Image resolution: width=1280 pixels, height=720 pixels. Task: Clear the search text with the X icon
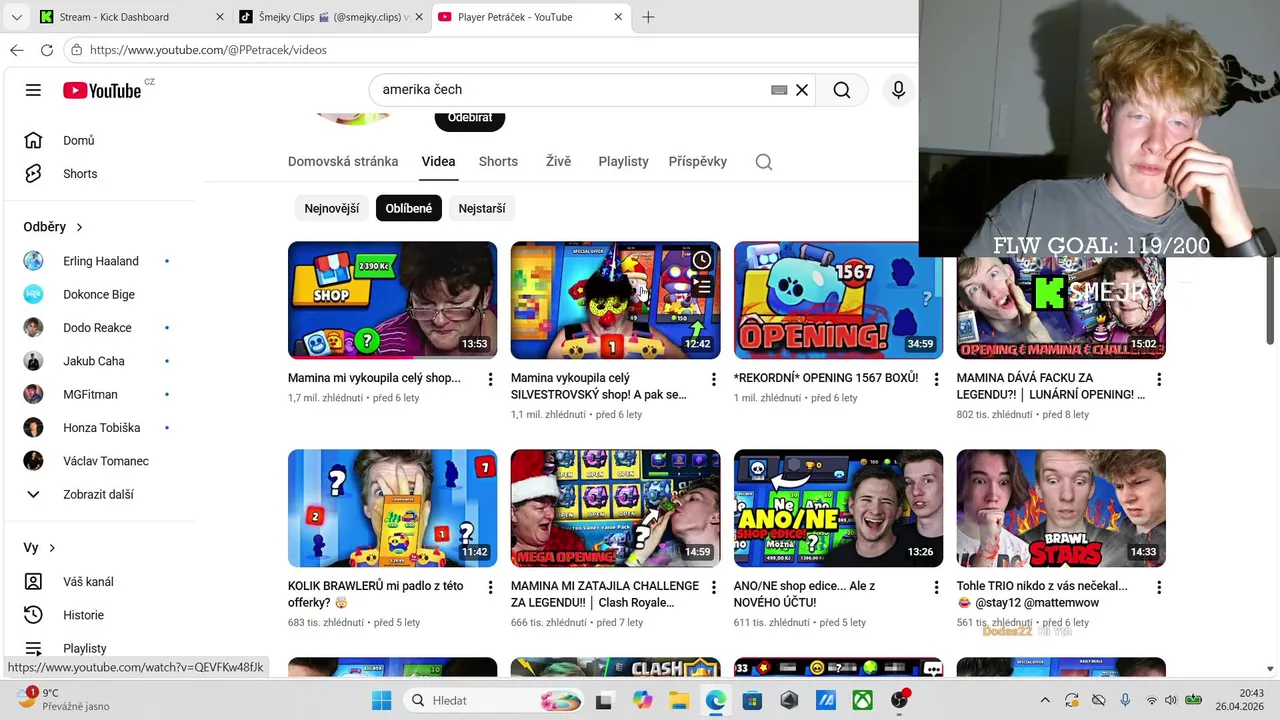point(802,90)
